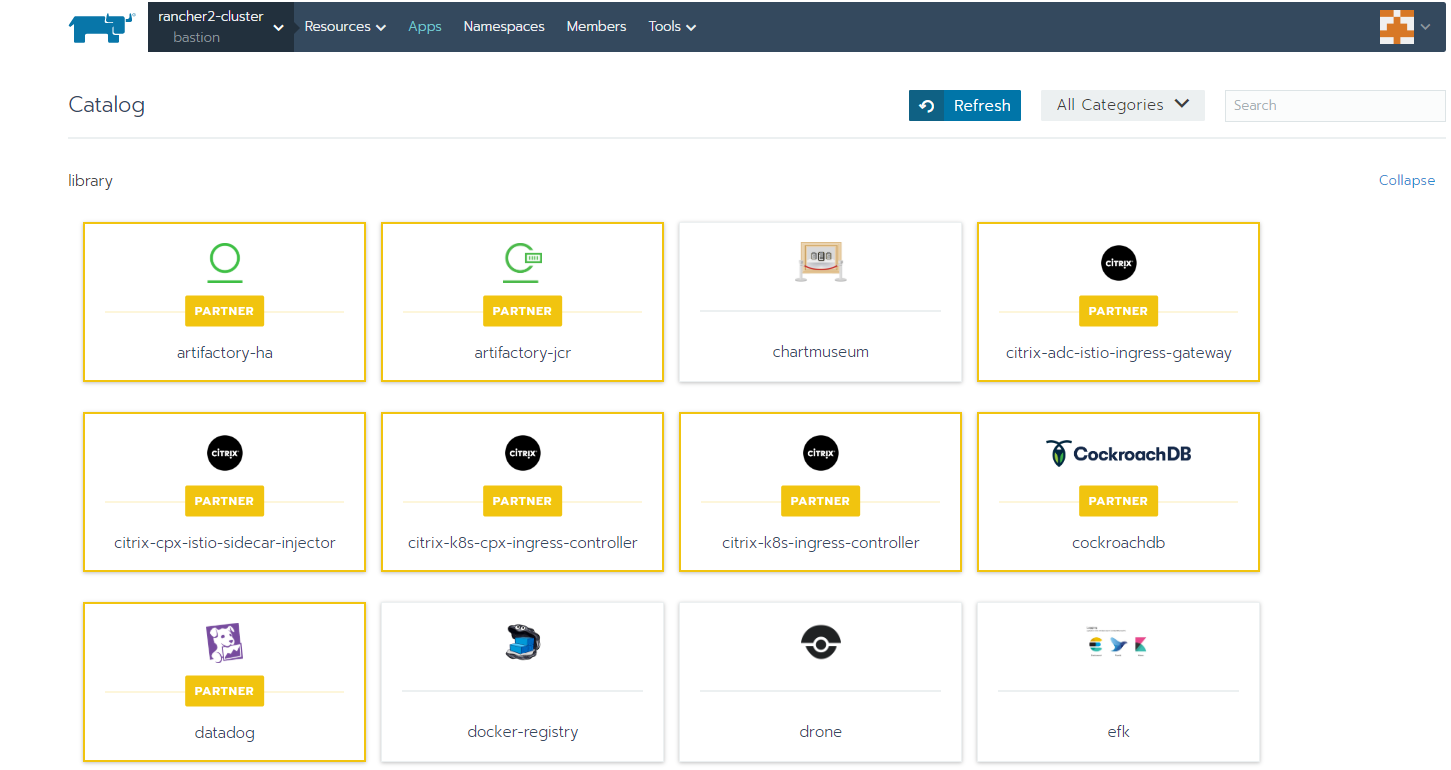The height and width of the screenshot is (770, 1451).
Task: Click Citrix logo on citrix-k8s-cpx-ingress-controller card
Action: (x=523, y=453)
